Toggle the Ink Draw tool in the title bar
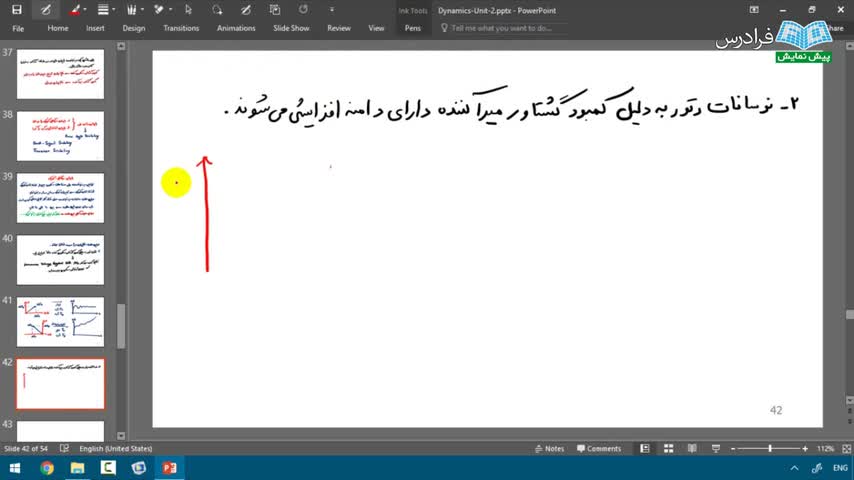 pos(46,10)
